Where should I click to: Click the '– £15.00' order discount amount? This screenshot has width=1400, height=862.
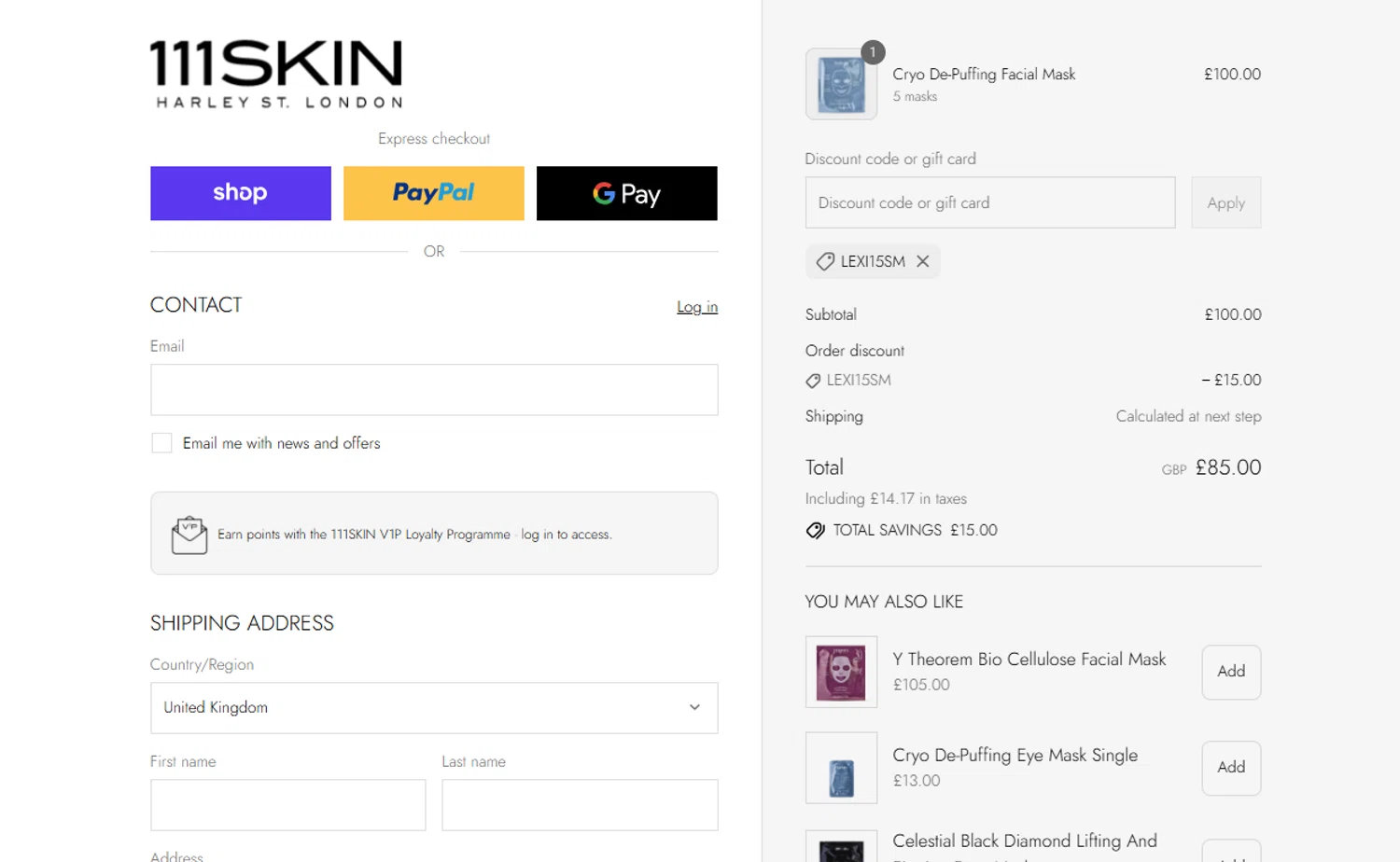[x=1231, y=381]
